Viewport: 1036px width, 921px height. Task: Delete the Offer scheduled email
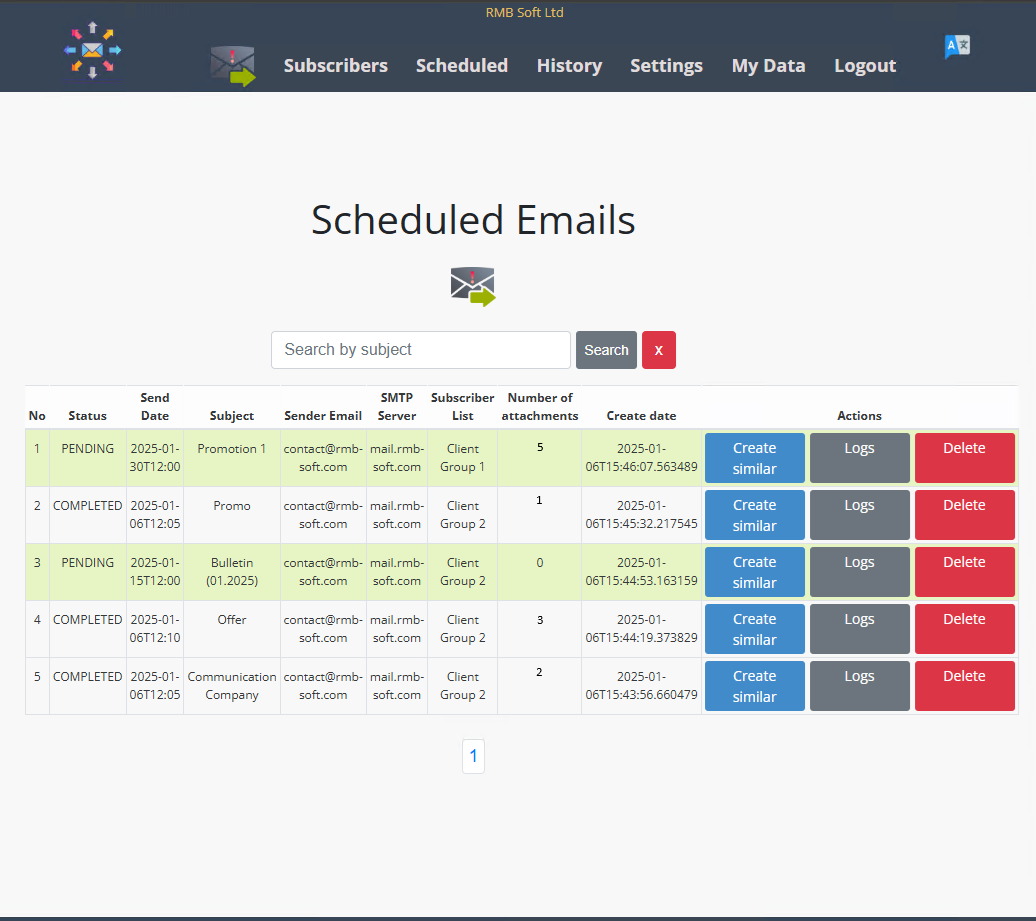click(965, 629)
